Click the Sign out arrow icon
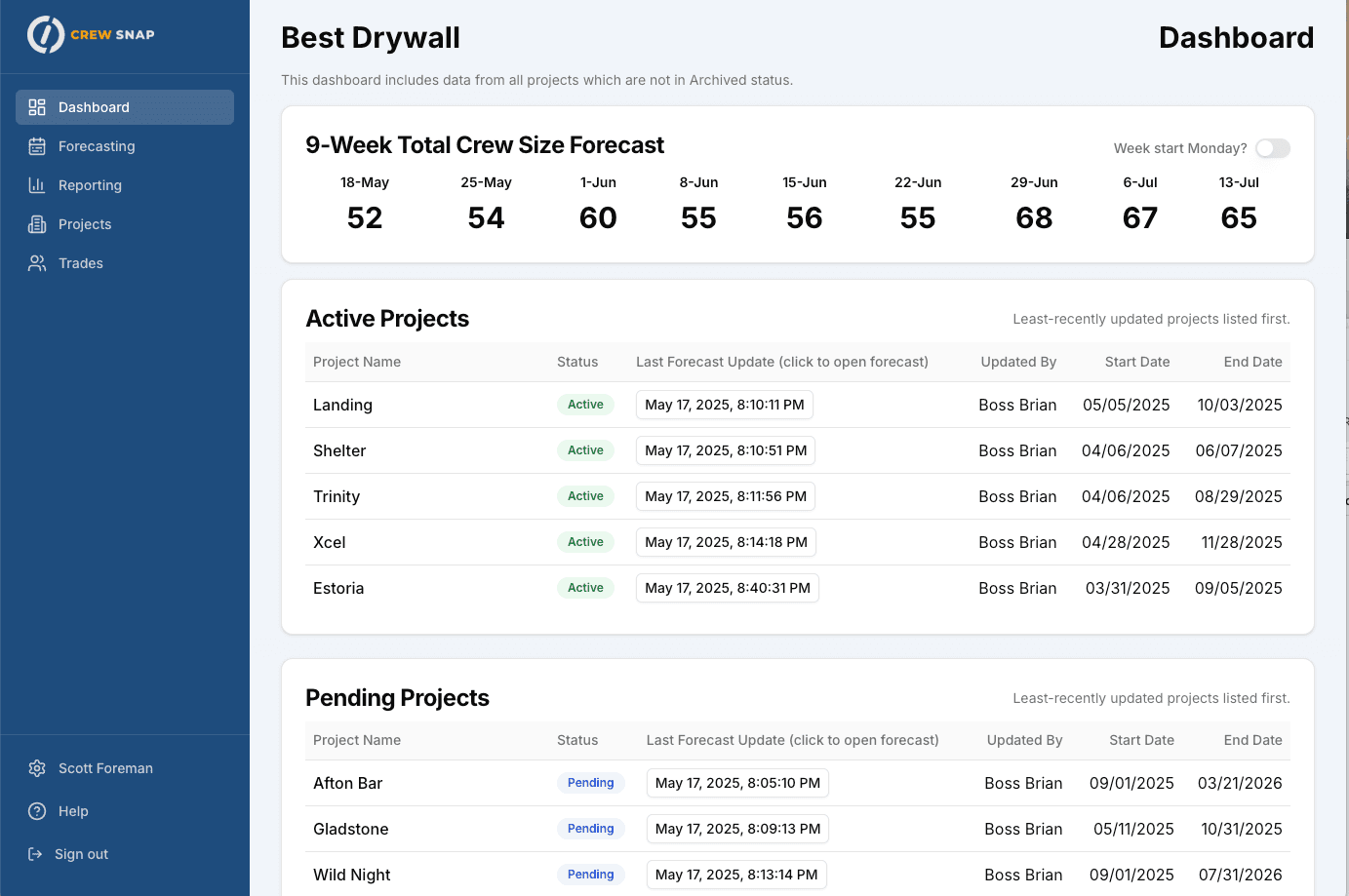The height and width of the screenshot is (896, 1349). coord(35,854)
